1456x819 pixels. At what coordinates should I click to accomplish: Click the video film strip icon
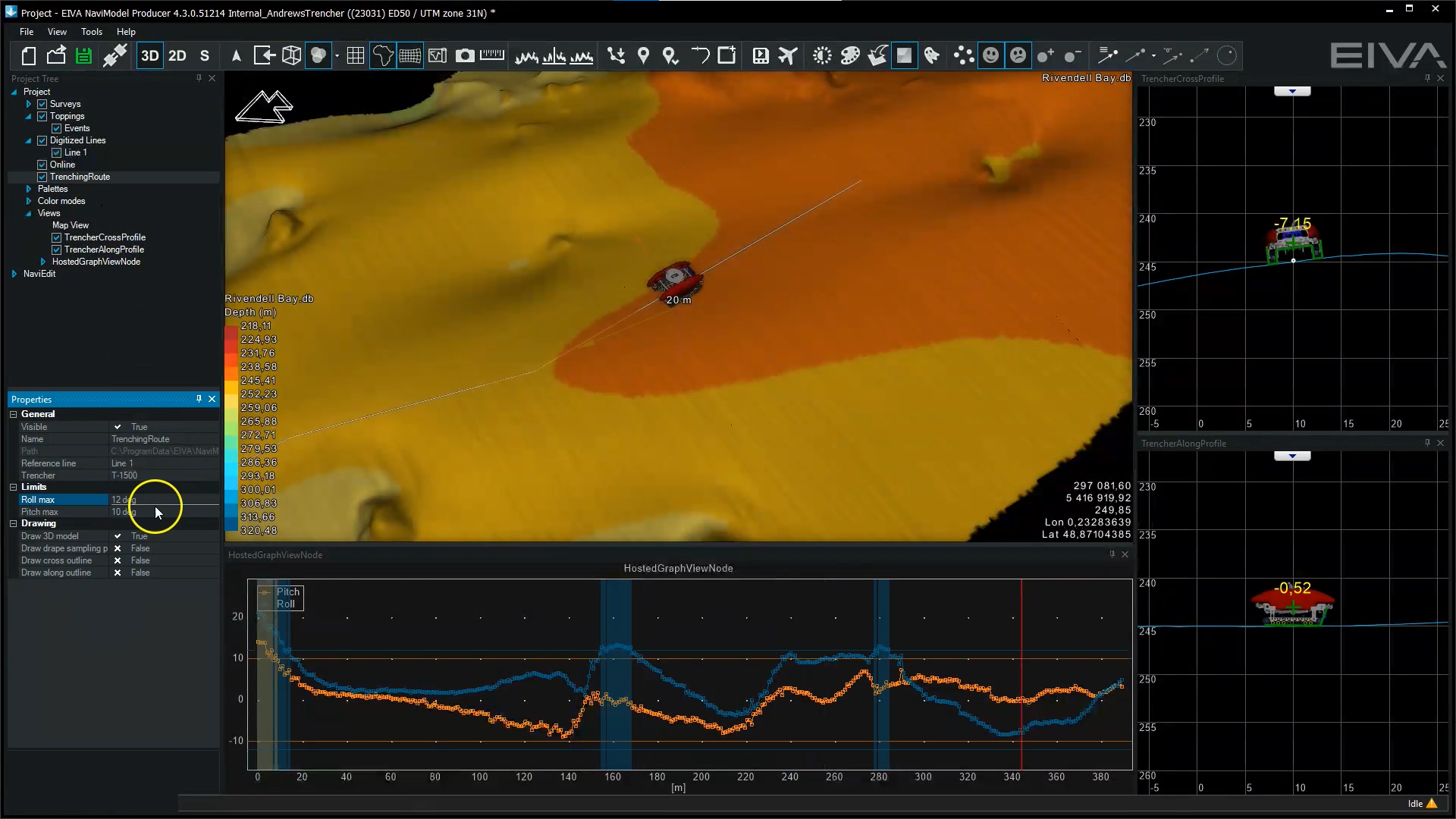[x=761, y=55]
